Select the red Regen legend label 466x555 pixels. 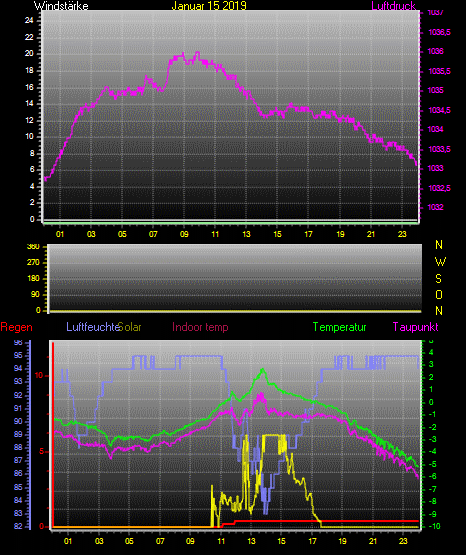[x=16, y=327]
